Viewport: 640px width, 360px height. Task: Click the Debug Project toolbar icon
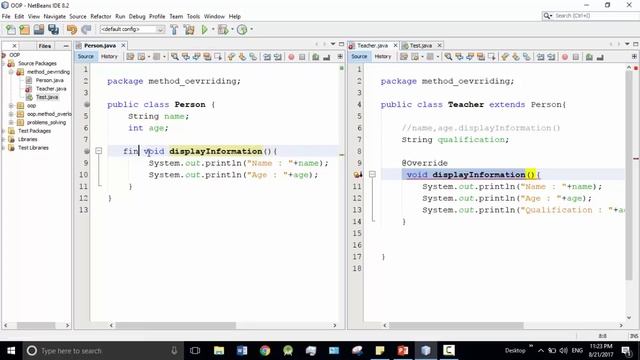(x=223, y=29)
